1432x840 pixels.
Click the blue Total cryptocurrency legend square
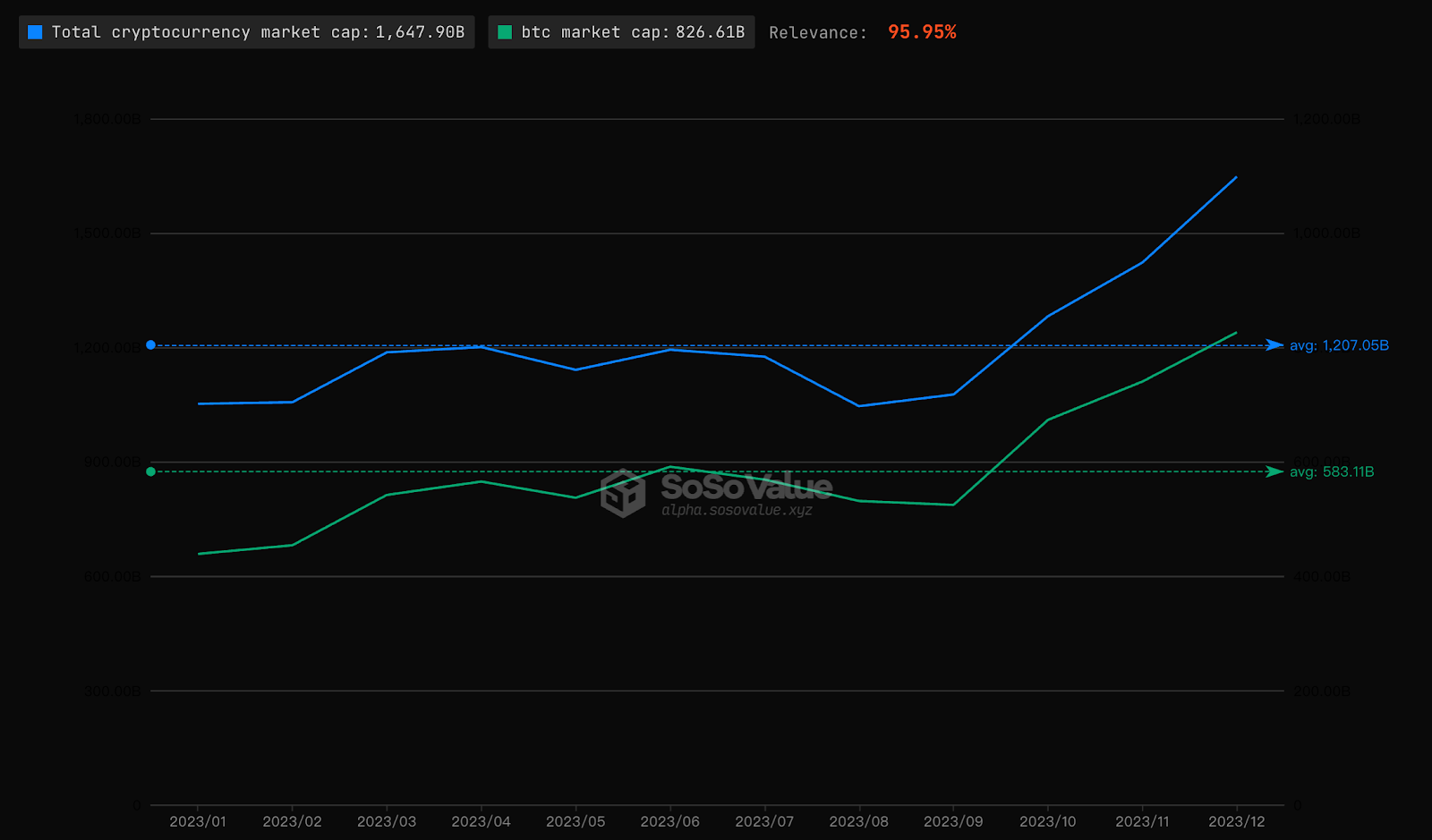pyautogui.click(x=36, y=32)
